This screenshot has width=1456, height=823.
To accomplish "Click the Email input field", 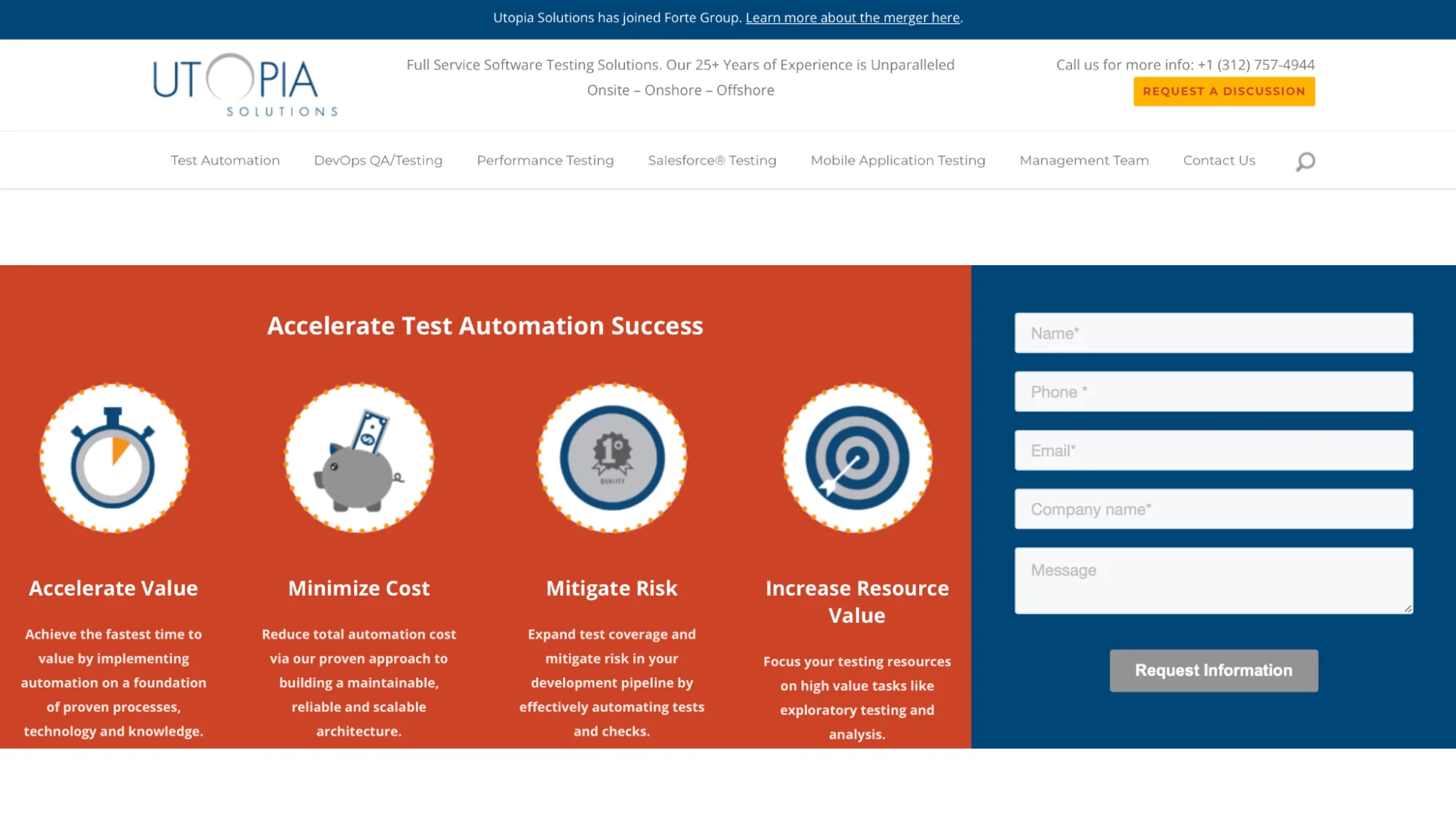I will point(1213,450).
